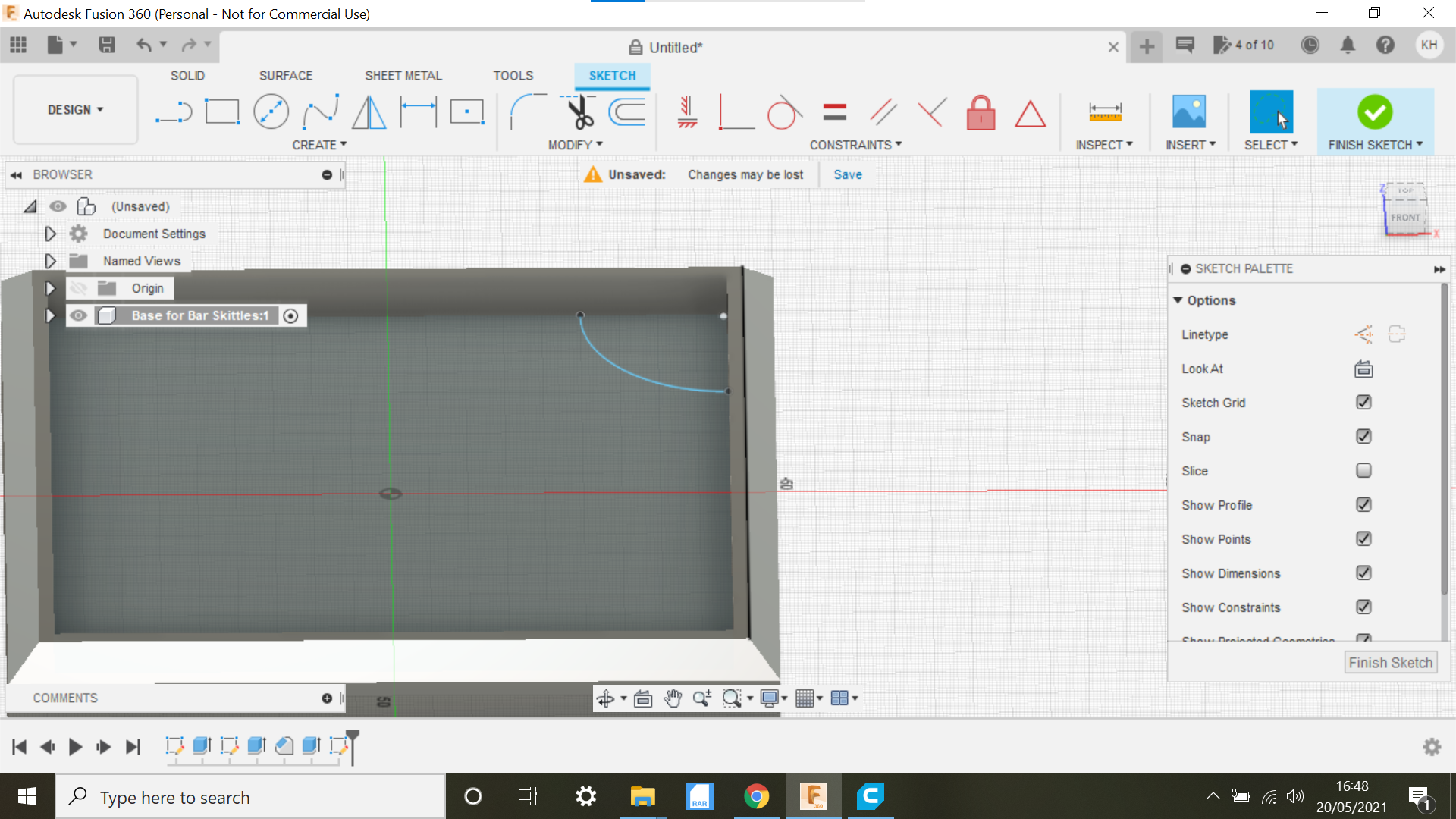Viewport: 1456px width, 819px height.
Task: Switch to the SURFACE tab
Action: [286, 75]
